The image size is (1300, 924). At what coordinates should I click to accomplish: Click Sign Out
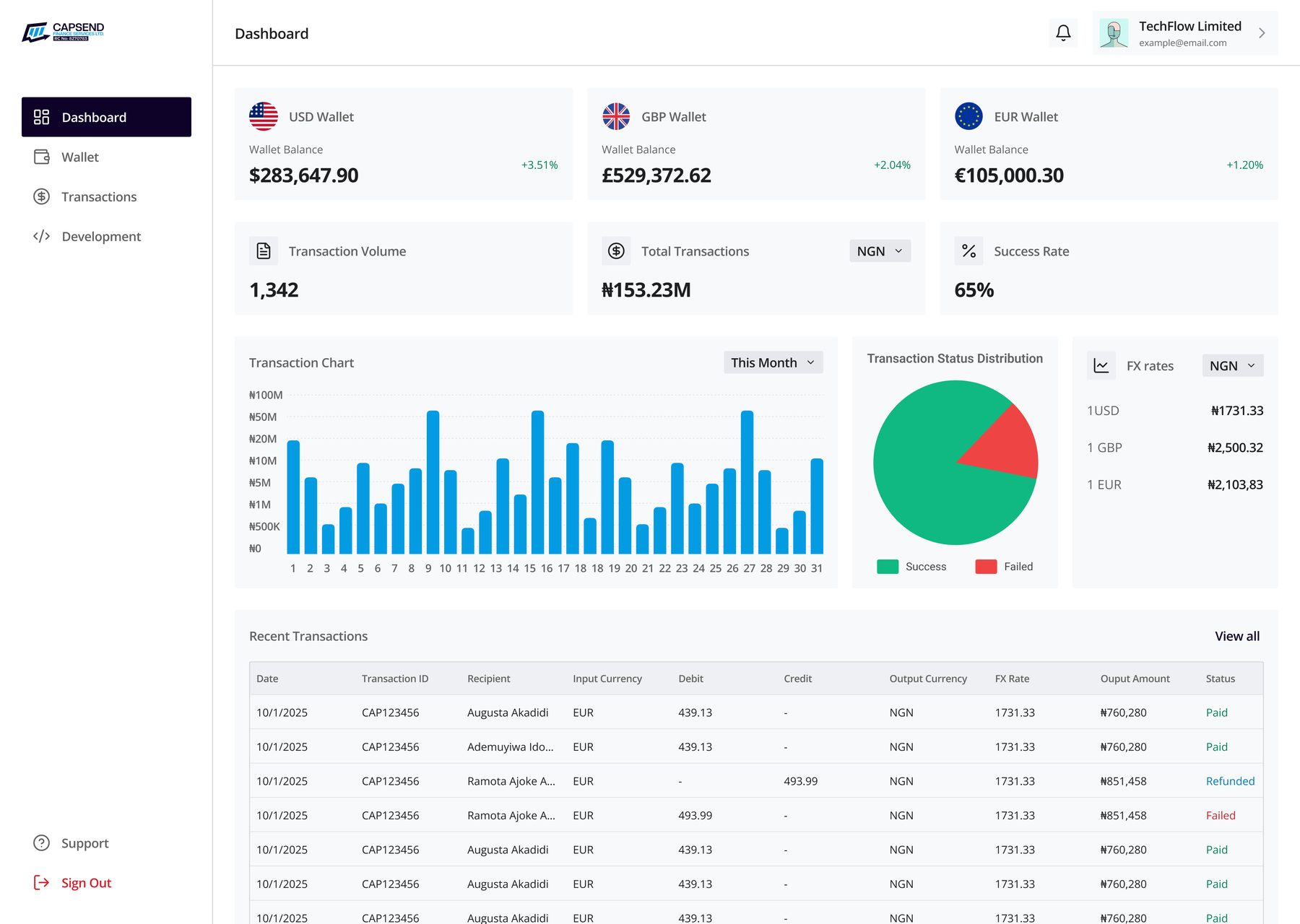(106, 883)
